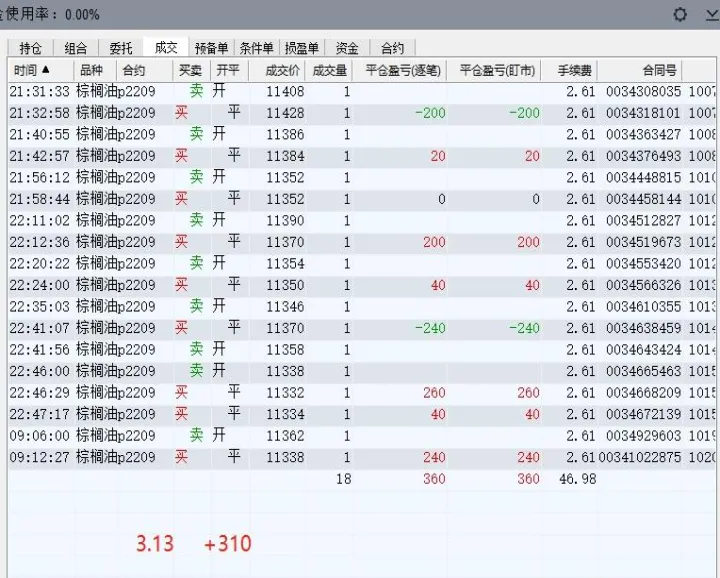Select the trade row at 21:58:44
720x578 pixels.
tap(361, 199)
